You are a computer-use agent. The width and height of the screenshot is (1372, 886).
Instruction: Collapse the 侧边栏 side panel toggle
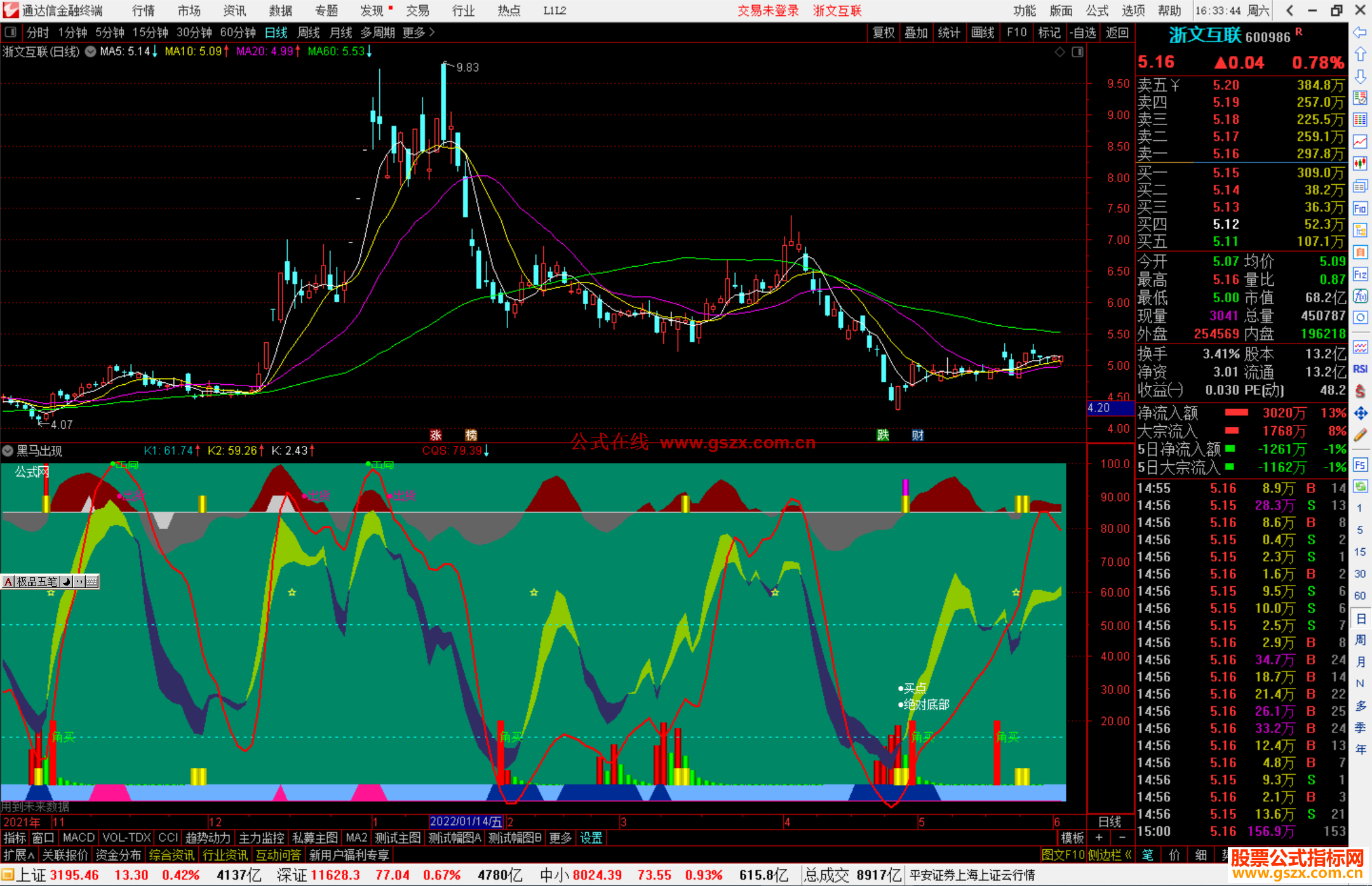[1110, 856]
